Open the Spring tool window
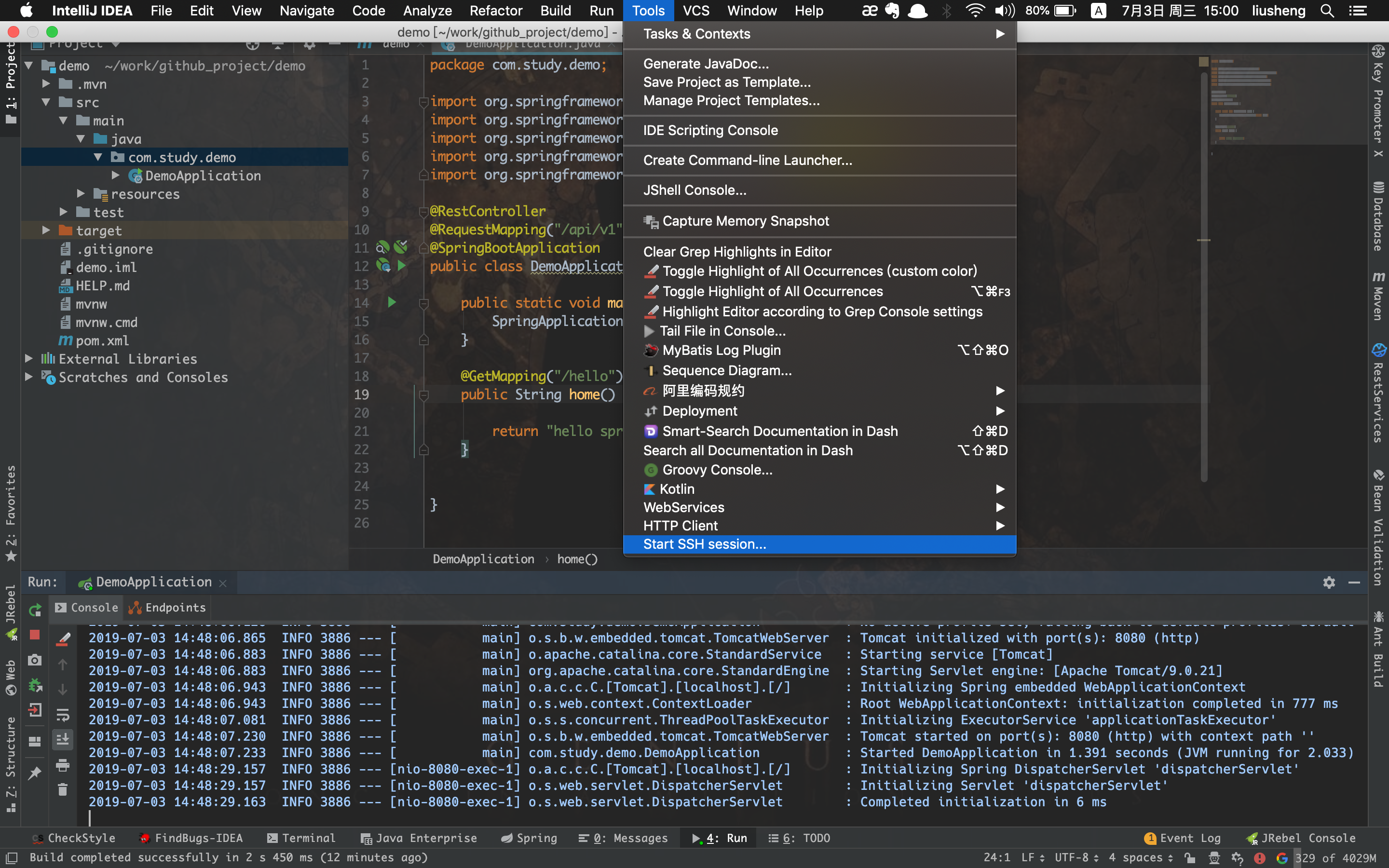The image size is (1389, 868). pos(529,838)
